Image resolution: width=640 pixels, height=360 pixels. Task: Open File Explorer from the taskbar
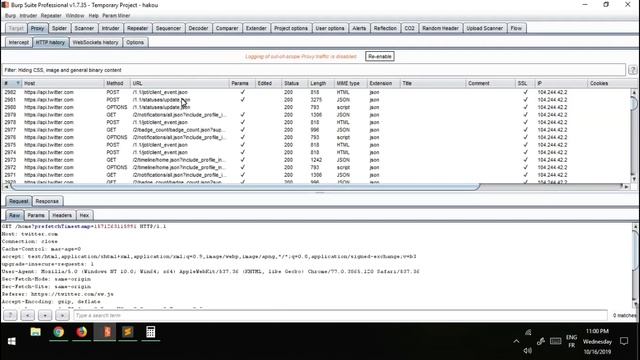click(x=36, y=332)
